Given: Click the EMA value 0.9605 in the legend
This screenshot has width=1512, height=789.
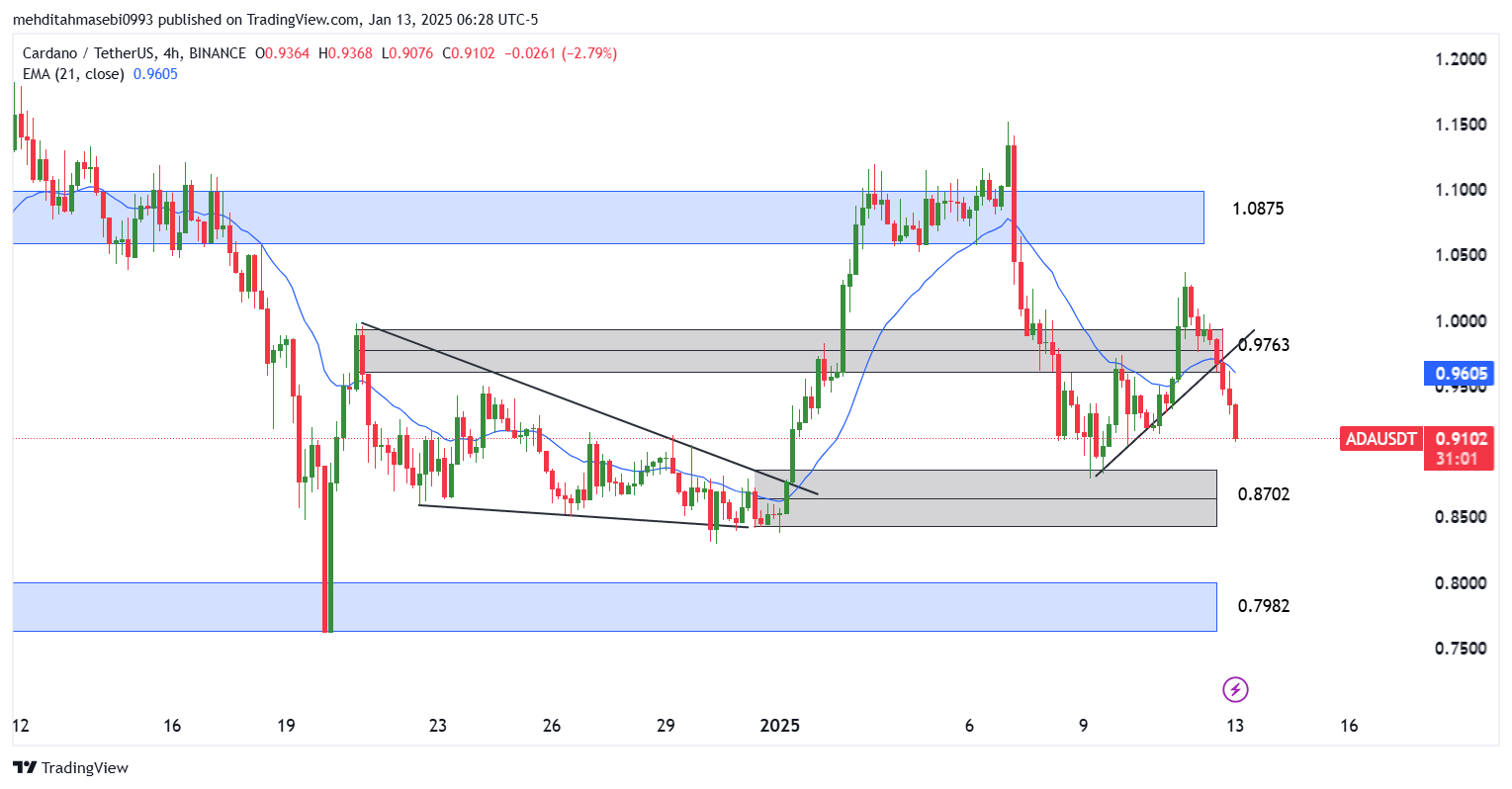Looking at the screenshot, I should [x=155, y=74].
